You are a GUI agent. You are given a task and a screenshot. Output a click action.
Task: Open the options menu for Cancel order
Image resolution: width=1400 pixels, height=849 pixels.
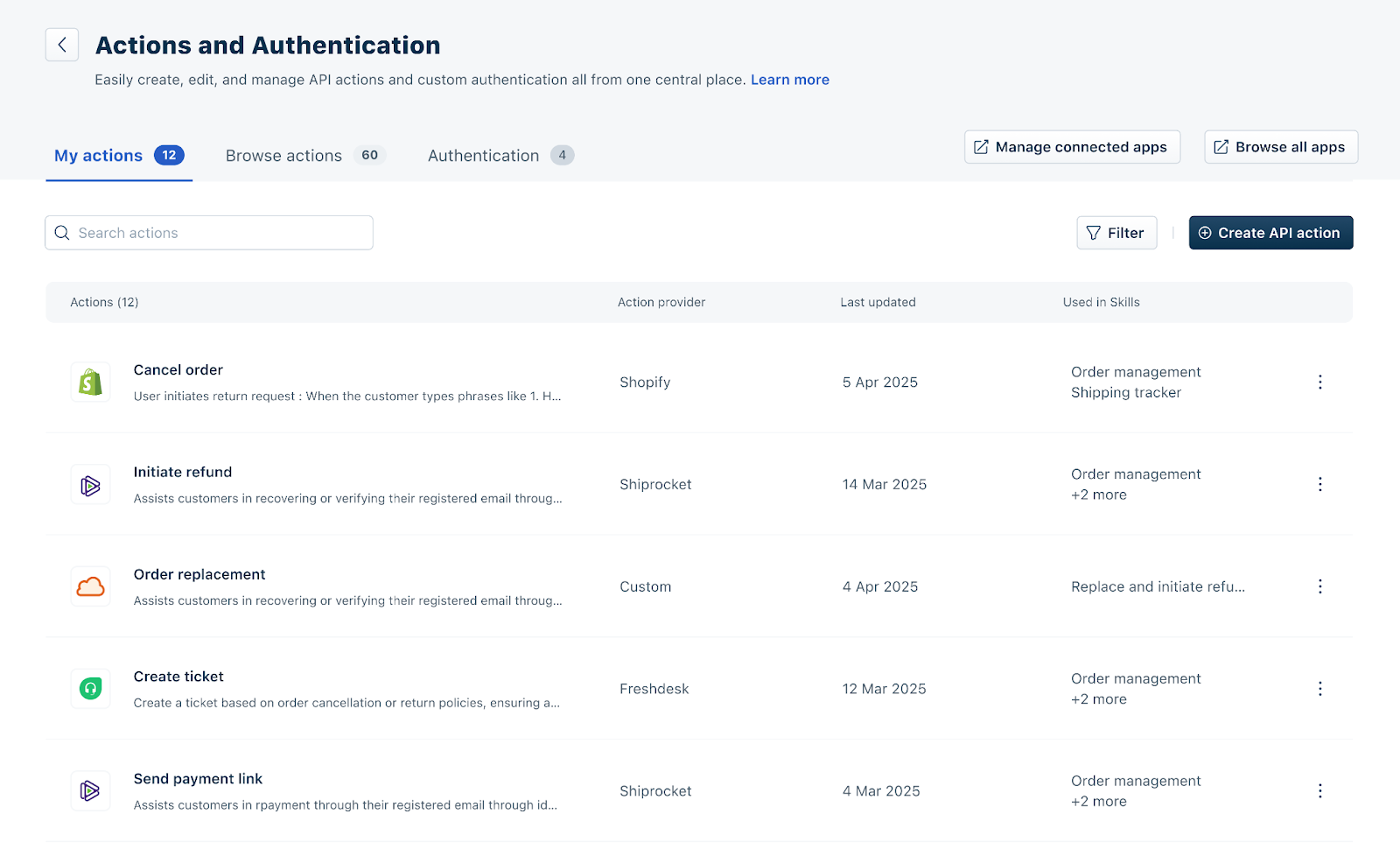point(1319,382)
